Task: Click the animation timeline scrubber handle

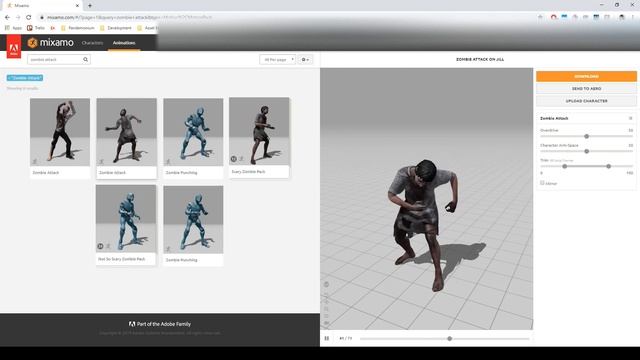Action: click(x=449, y=339)
